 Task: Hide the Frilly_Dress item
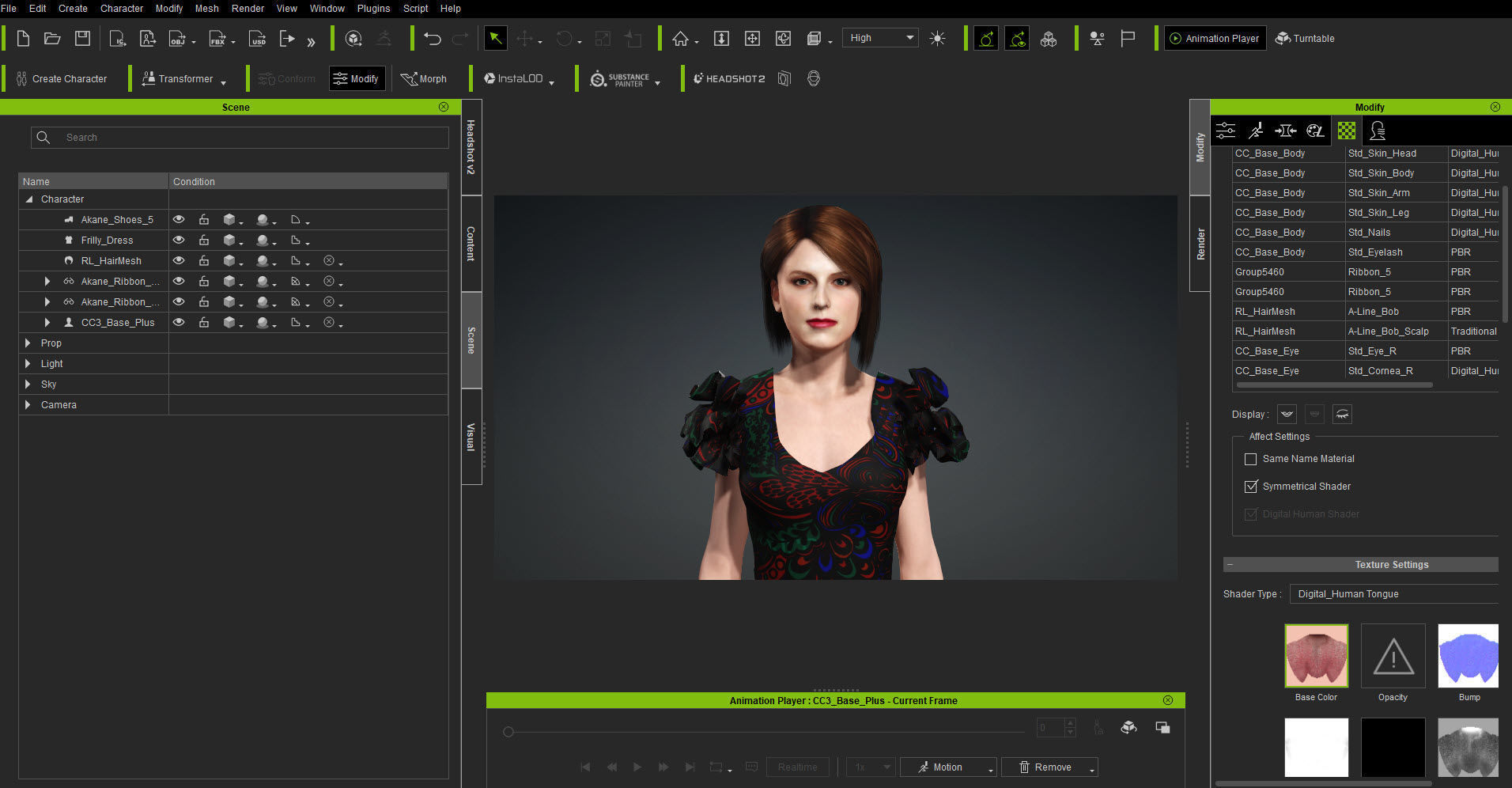(179, 240)
